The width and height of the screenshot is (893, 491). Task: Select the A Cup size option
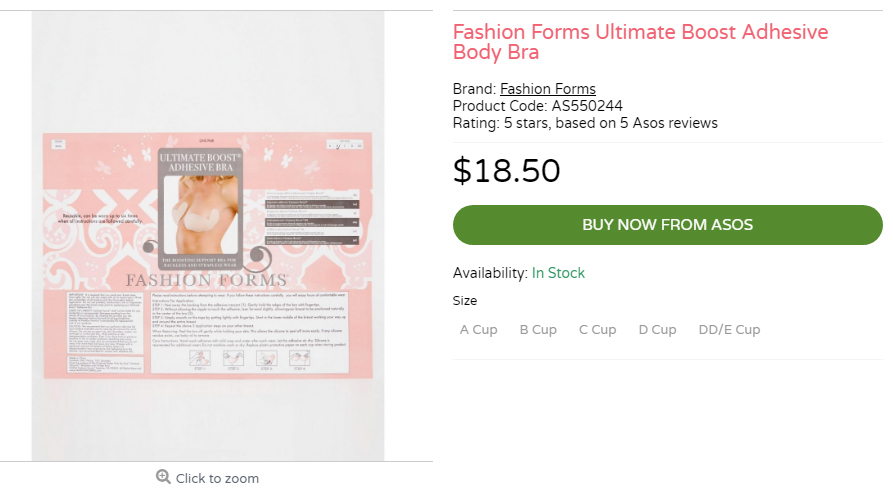coord(478,330)
